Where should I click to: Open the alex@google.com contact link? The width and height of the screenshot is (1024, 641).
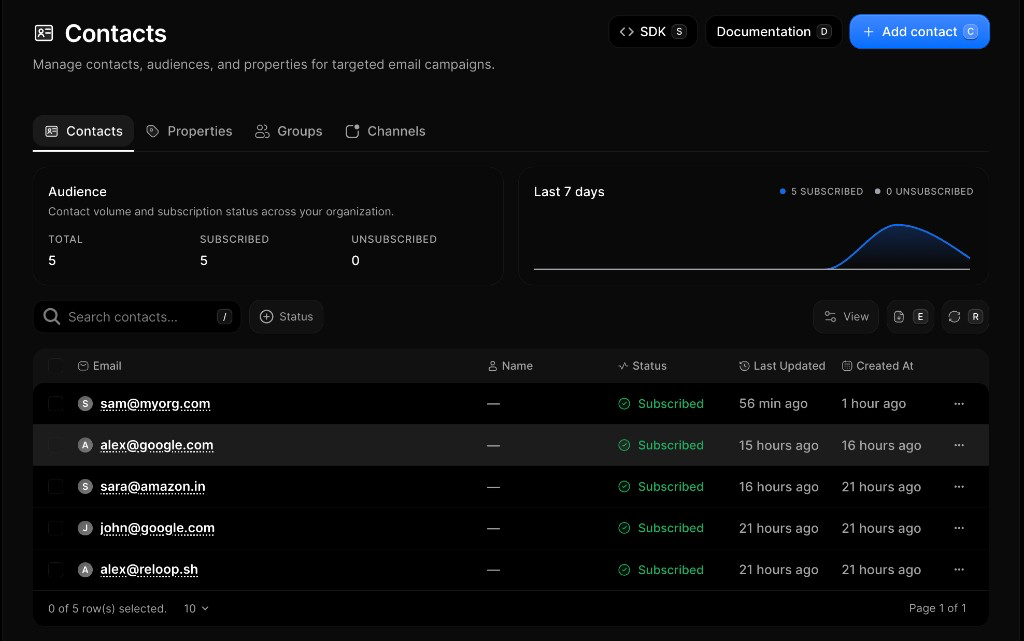coord(157,445)
